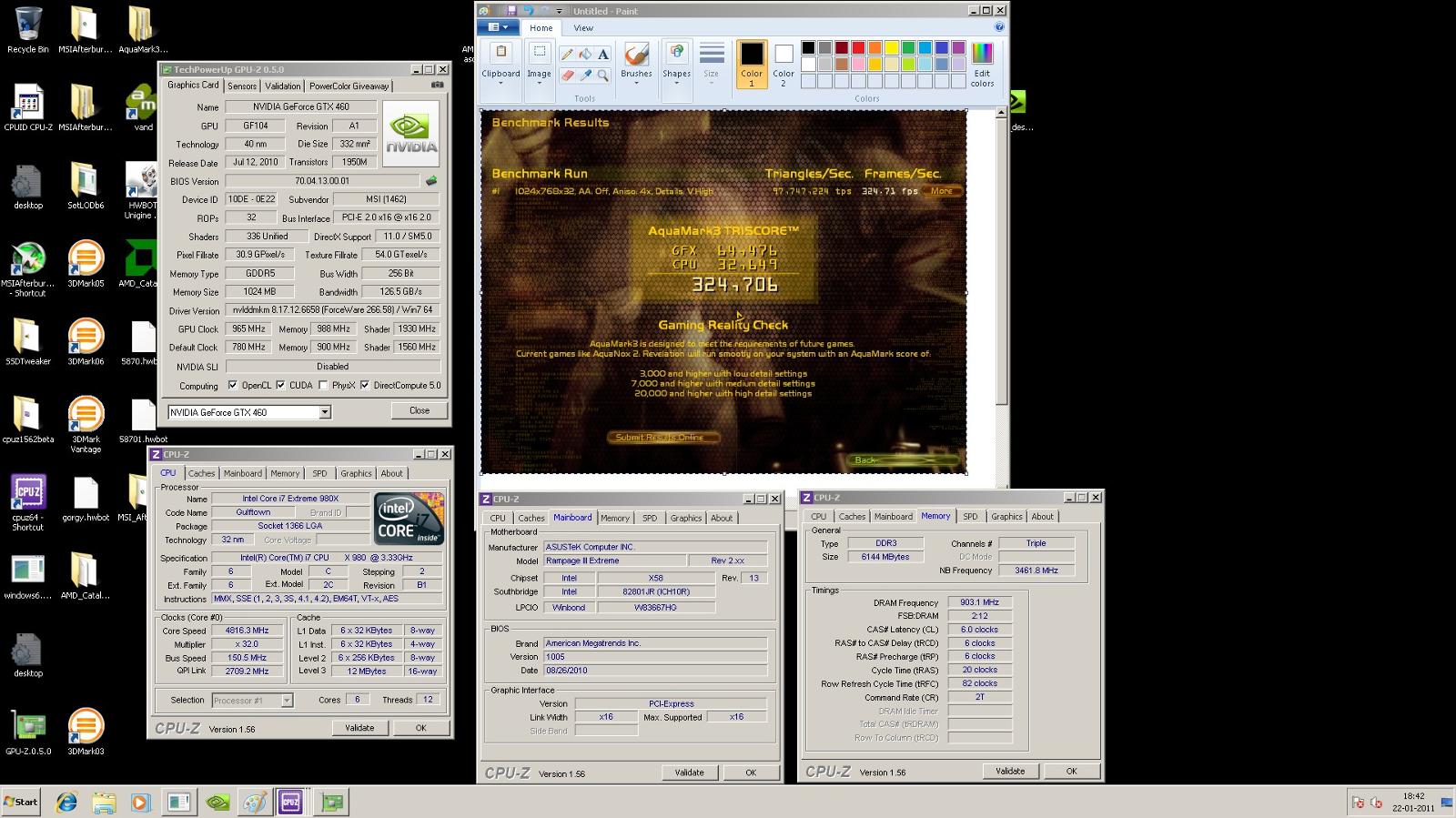
Task: Select the Fill with color bucket tool
Action: point(585,55)
